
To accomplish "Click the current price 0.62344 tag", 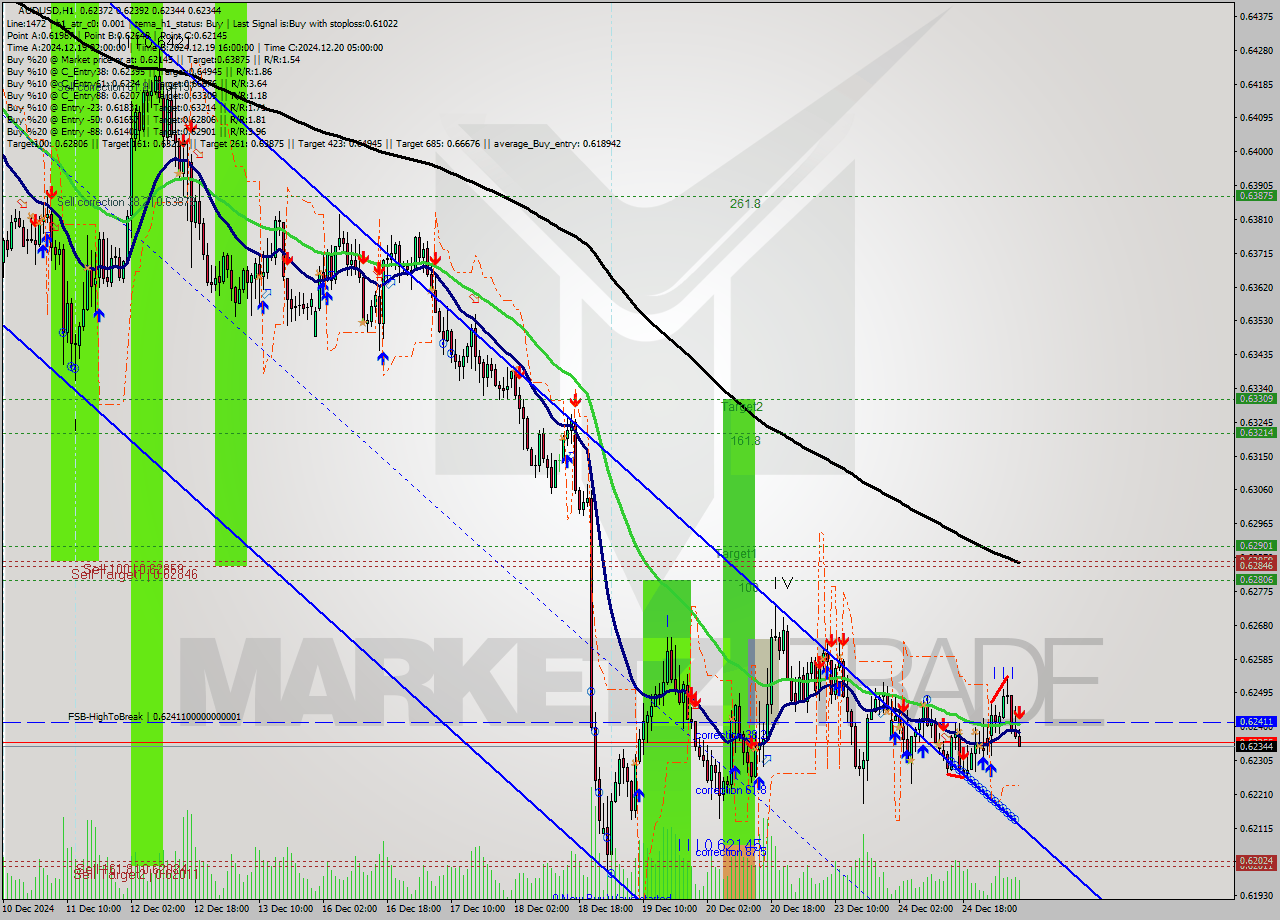I will pos(1256,746).
